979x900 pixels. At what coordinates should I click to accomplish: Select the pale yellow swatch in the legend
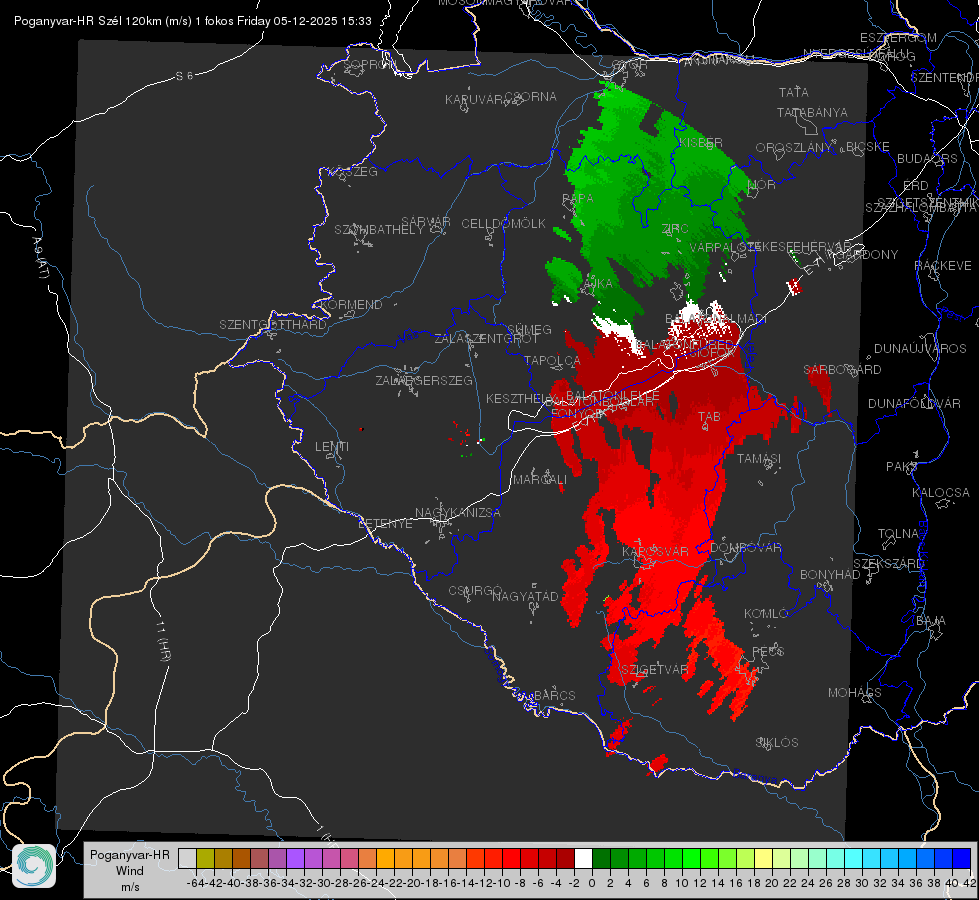(763, 859)
